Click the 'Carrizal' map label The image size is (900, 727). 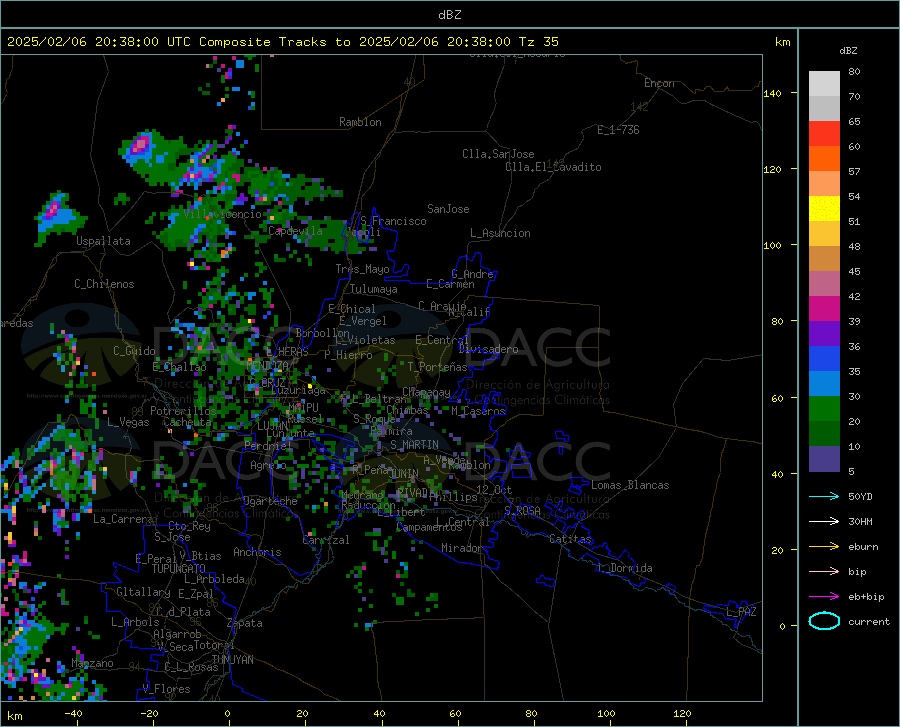pyautogui.click(x=325, y=540)
